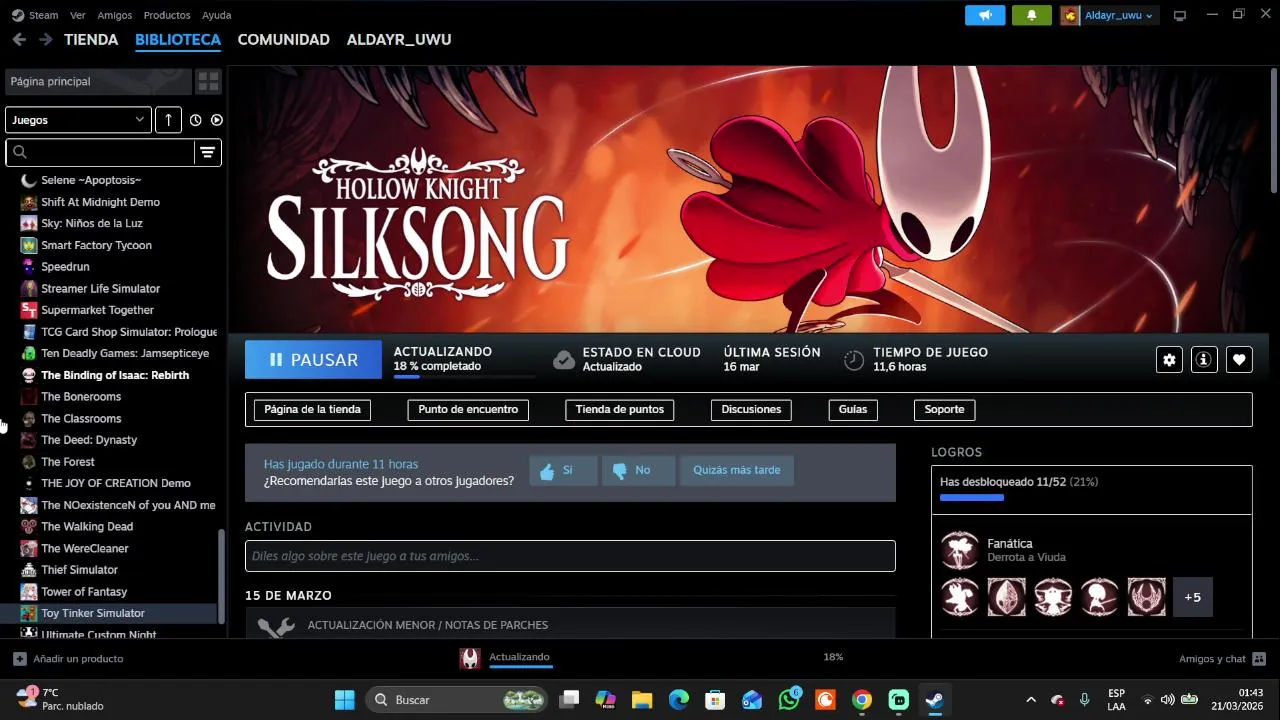
Task: Open Discusiones button
Action: pos(751,409)
